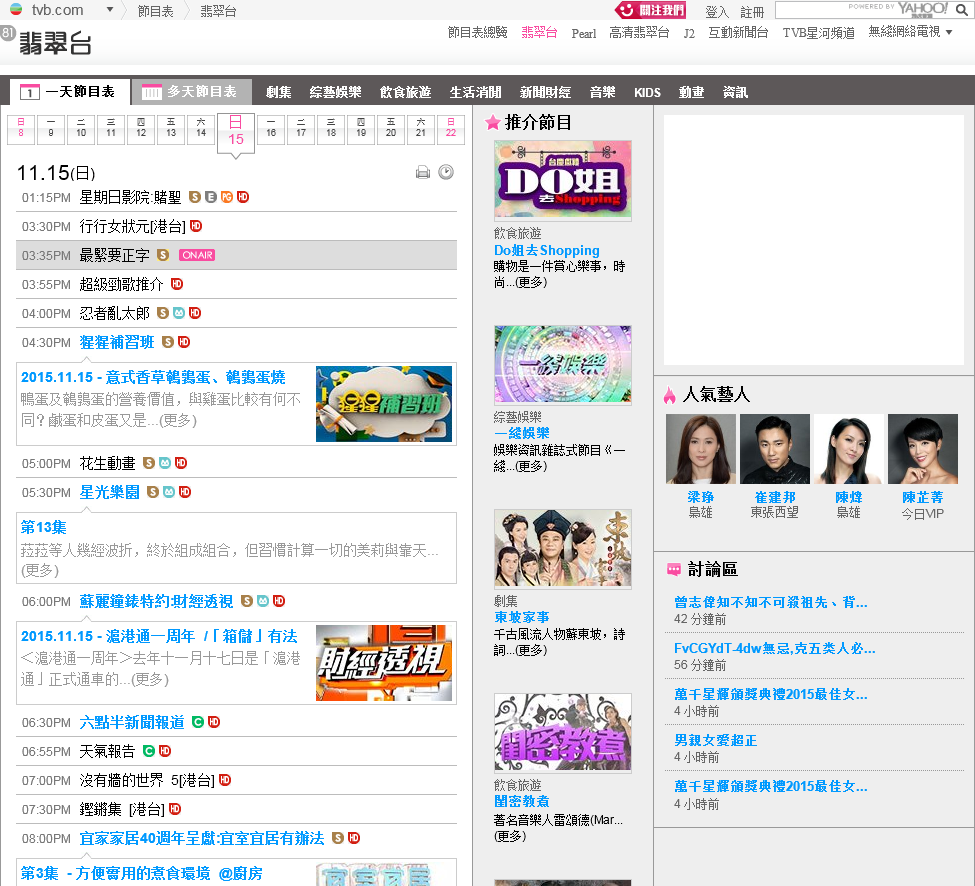
Task: Select date 8 Sunday in the date strip
Action: click(21, 129)
